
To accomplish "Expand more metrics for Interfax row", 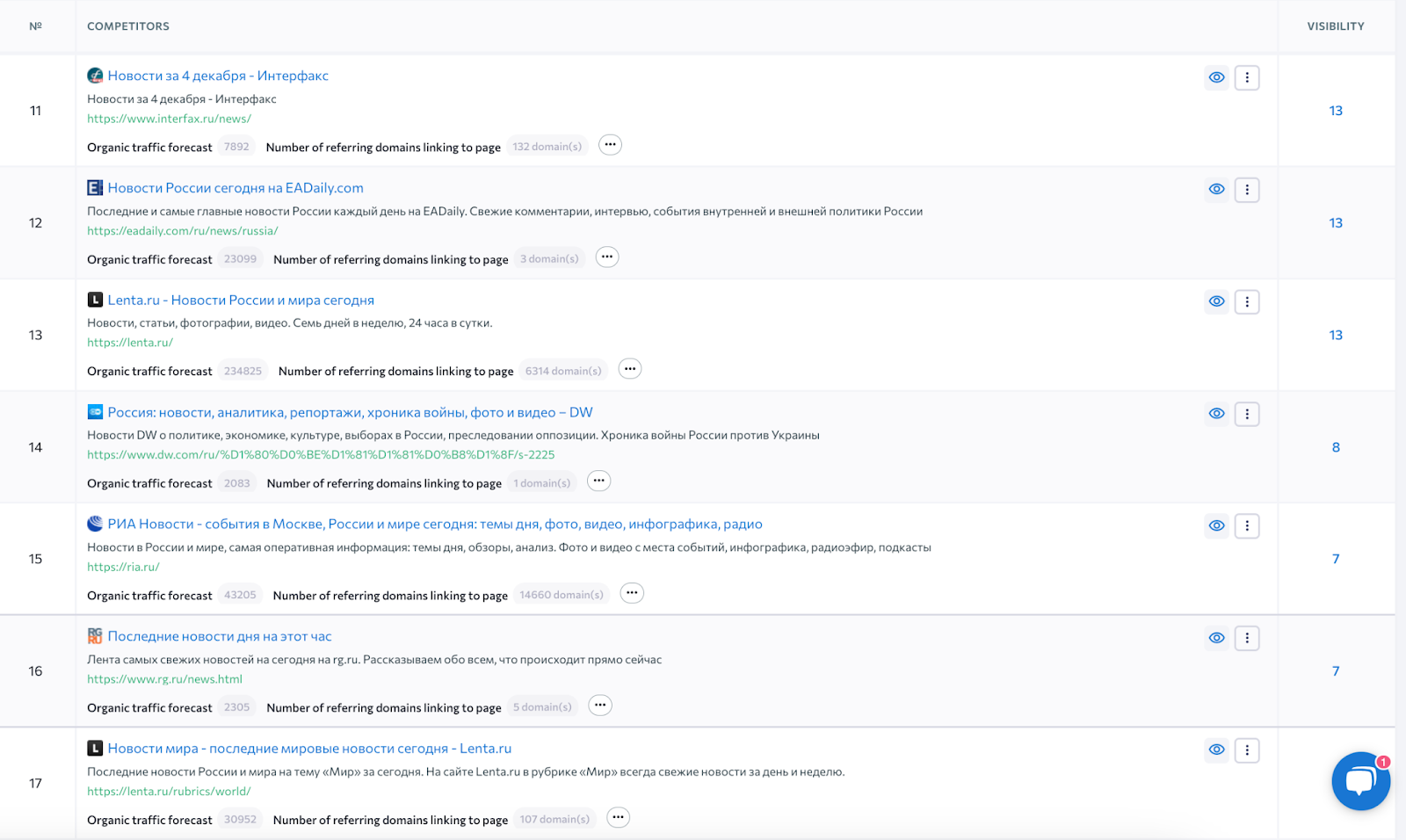I will point(610,145).
